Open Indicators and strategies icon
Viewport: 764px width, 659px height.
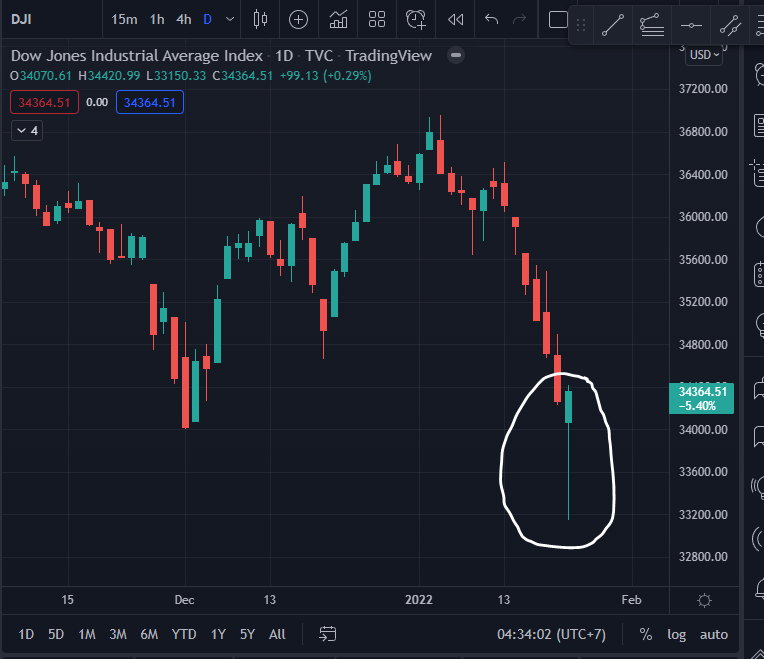coord(338,19)
